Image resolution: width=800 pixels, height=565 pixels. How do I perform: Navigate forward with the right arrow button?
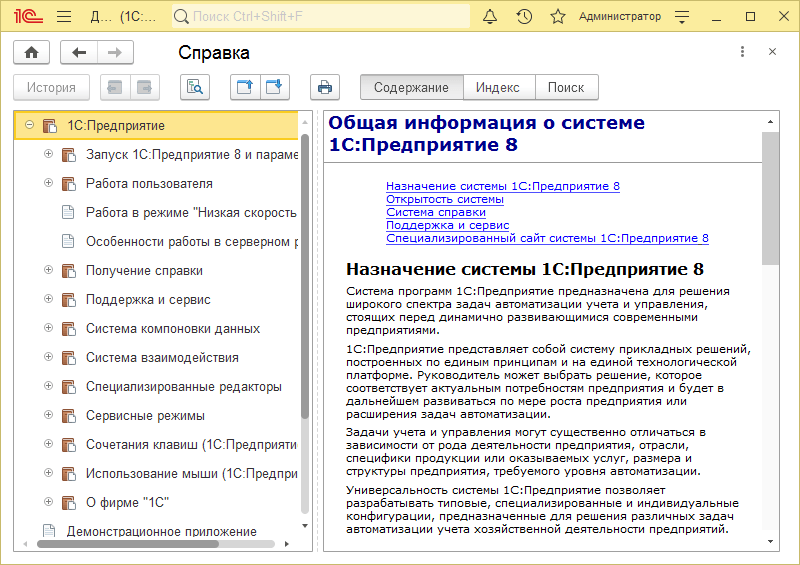(115, 53)
